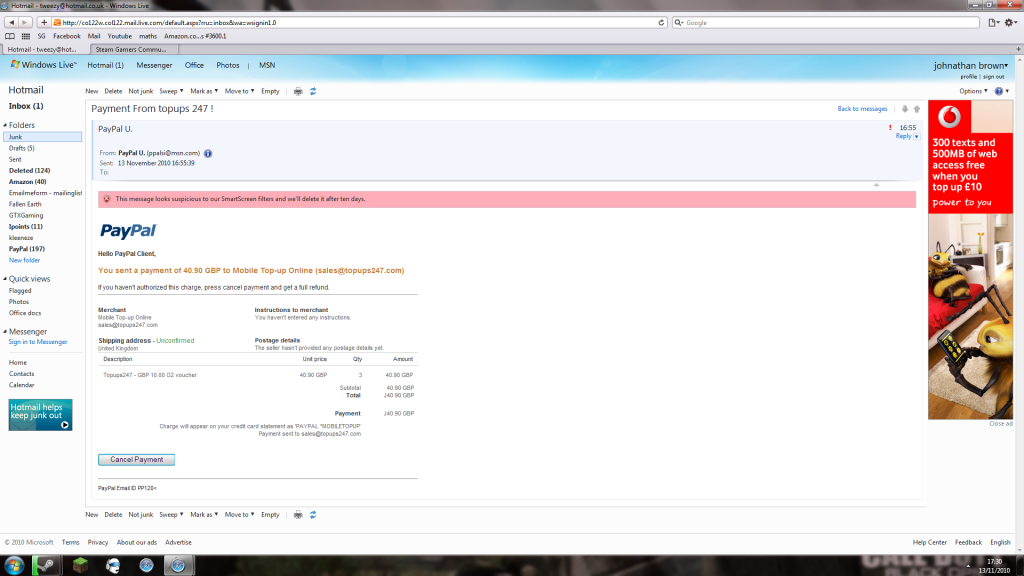Open the Inbox (1) folder
Screen dimensions: 1024x576
pyautogui.click(x=26, y=106)
